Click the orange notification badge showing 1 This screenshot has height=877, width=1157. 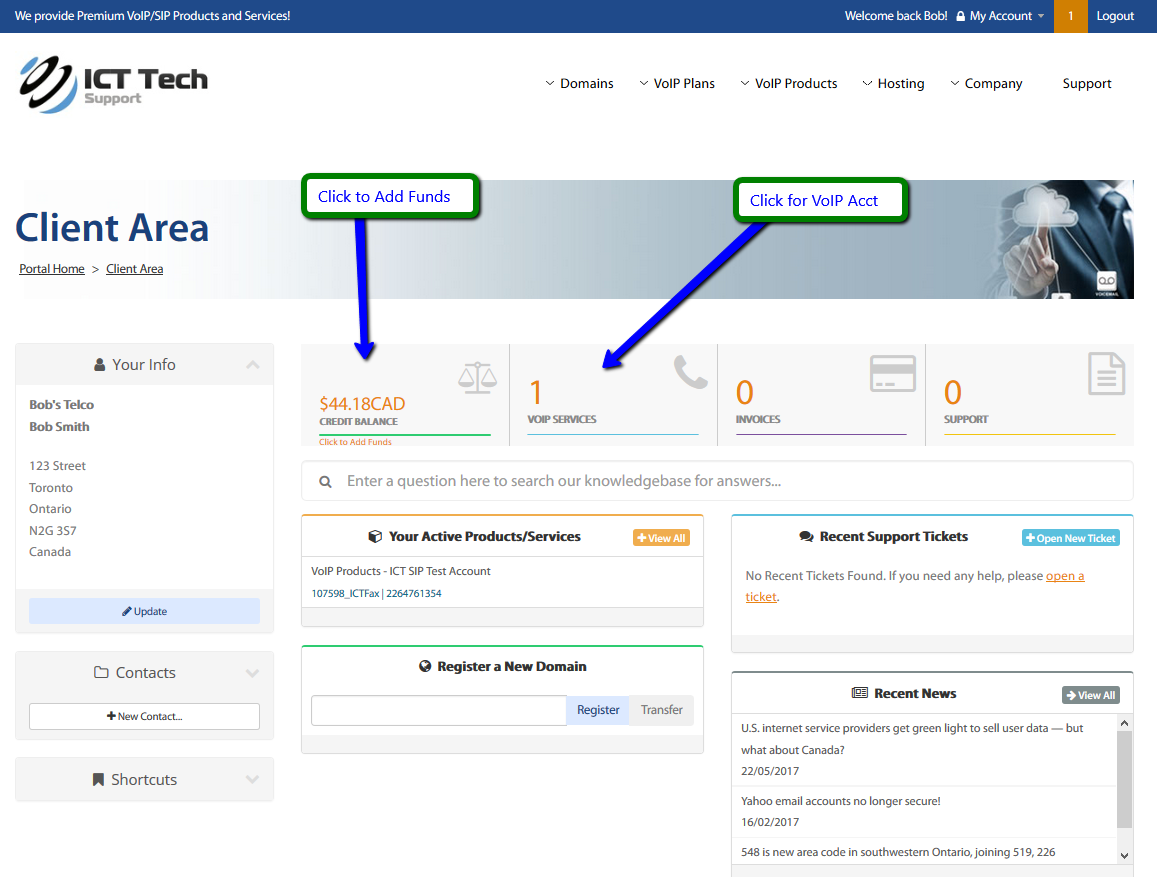pyautogui.click(x=1070, y=16)
